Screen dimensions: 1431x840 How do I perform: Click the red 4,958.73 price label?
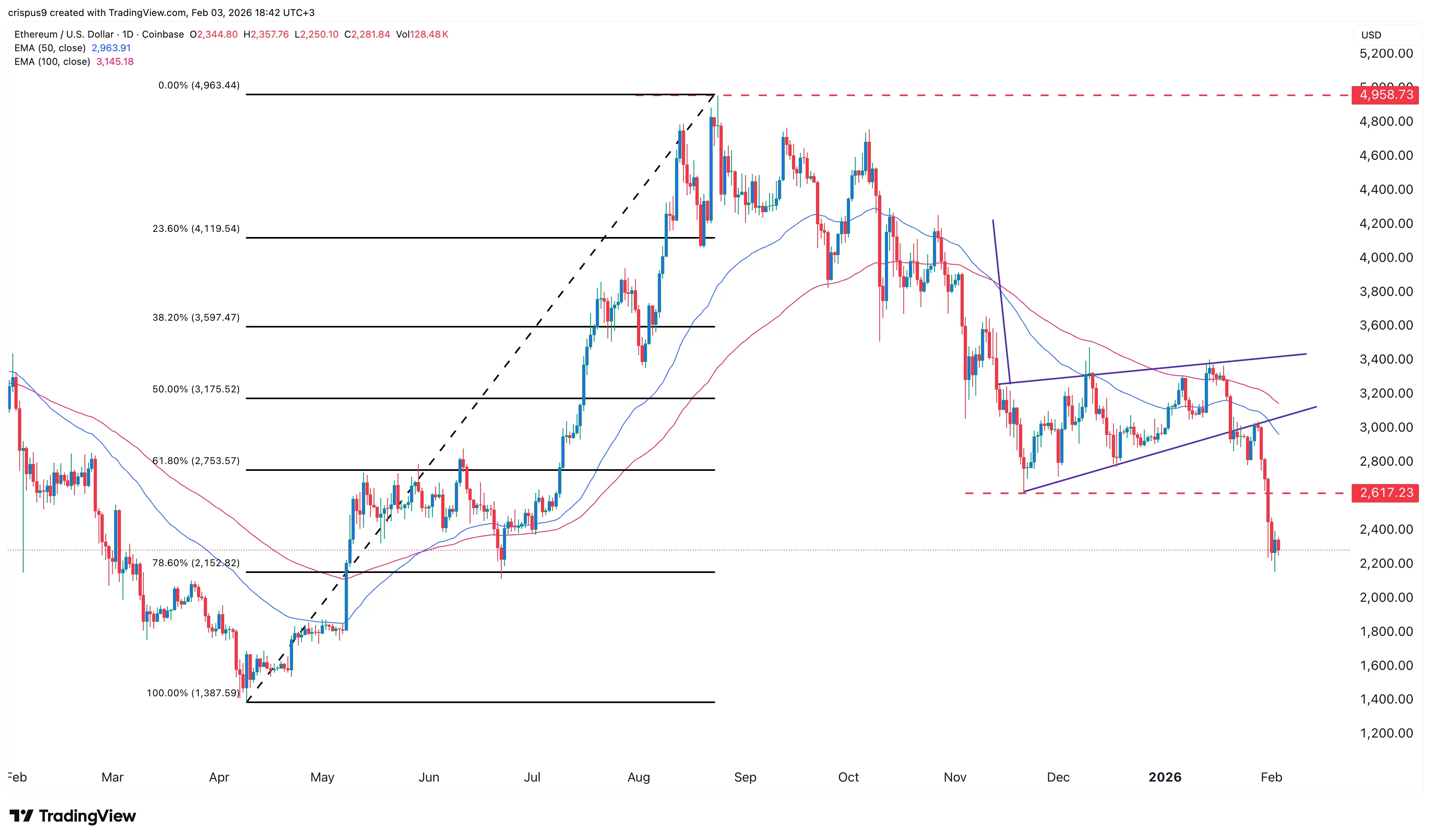click(x=1386, y=95)
